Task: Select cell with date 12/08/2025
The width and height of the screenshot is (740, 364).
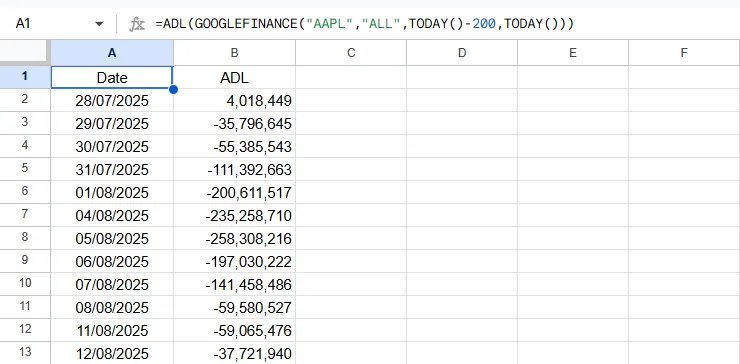Action: (112, 353)
